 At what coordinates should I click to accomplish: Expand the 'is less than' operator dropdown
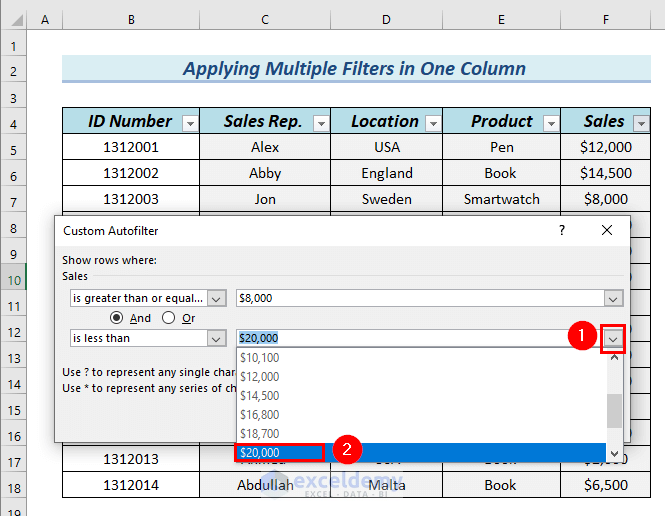(216, 338)
